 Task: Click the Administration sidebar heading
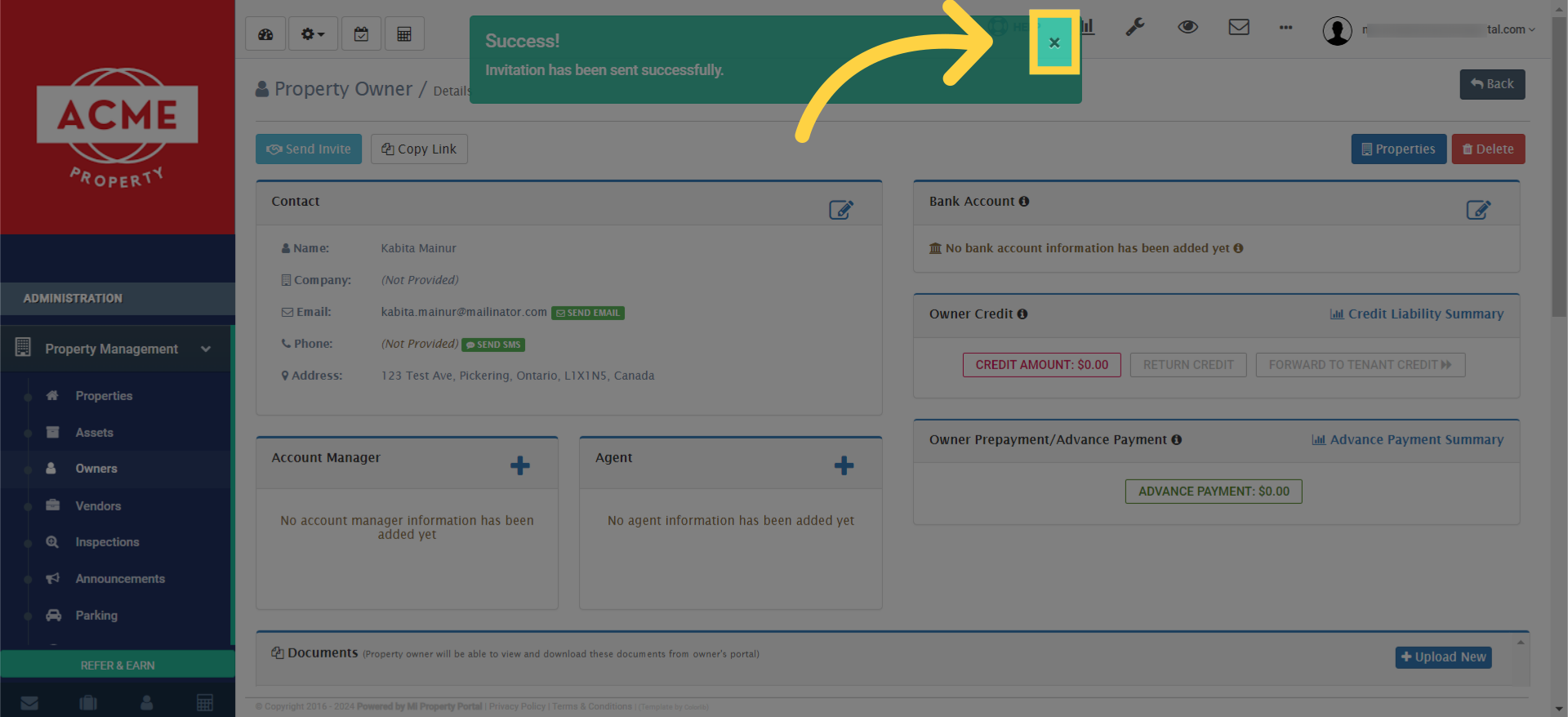pyautogui.click(x=73, y=299)
